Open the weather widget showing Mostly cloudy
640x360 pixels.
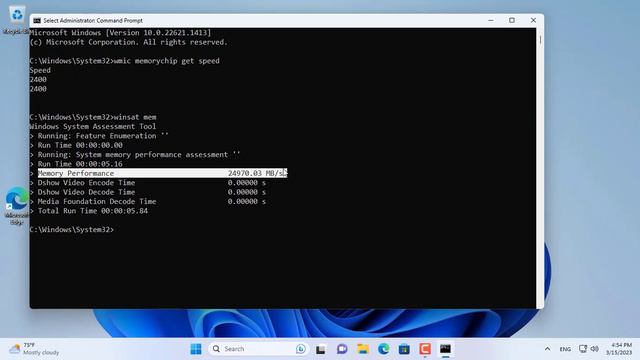(x=34, y=349)
